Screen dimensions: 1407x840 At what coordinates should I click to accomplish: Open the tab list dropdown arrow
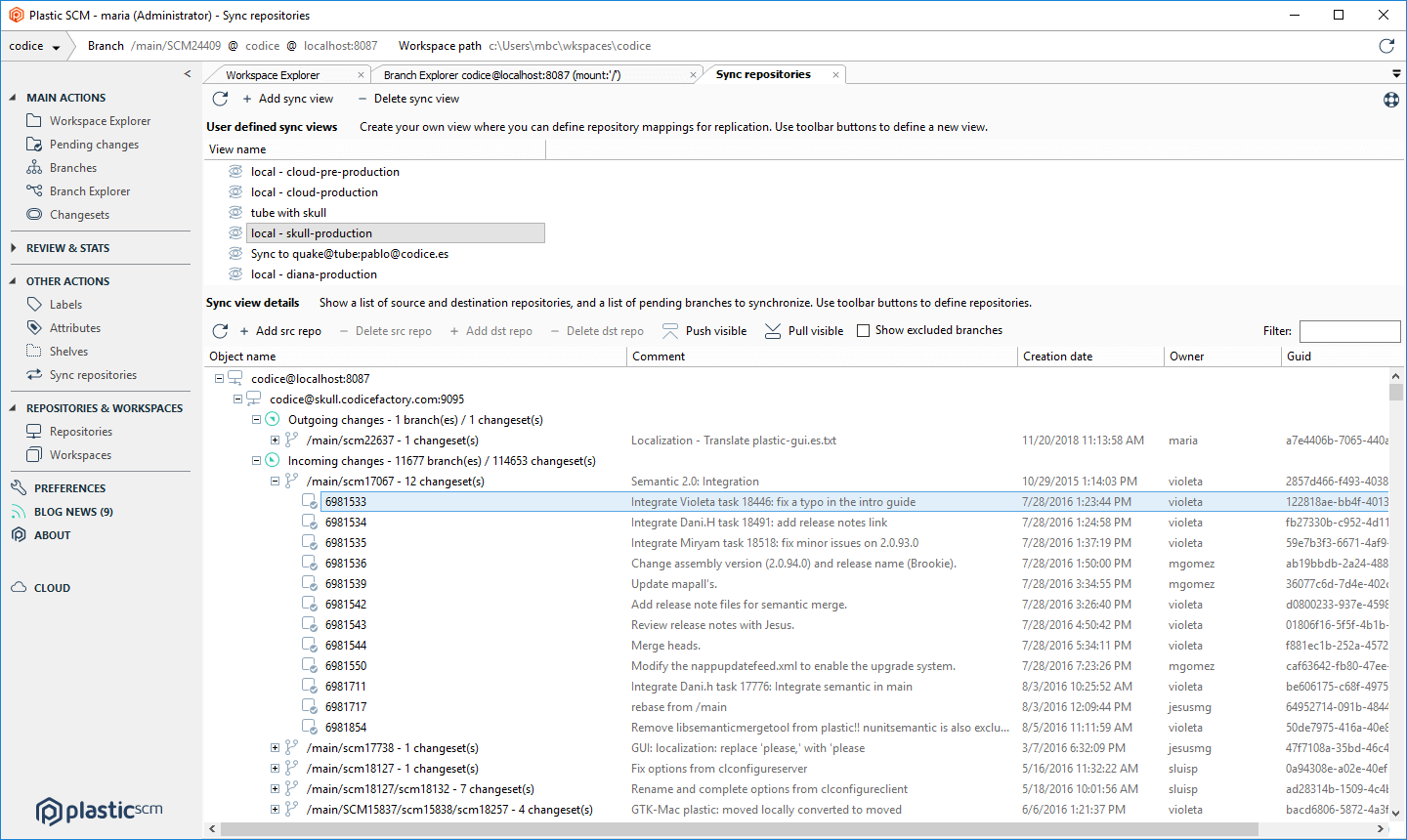point(1396,74)
